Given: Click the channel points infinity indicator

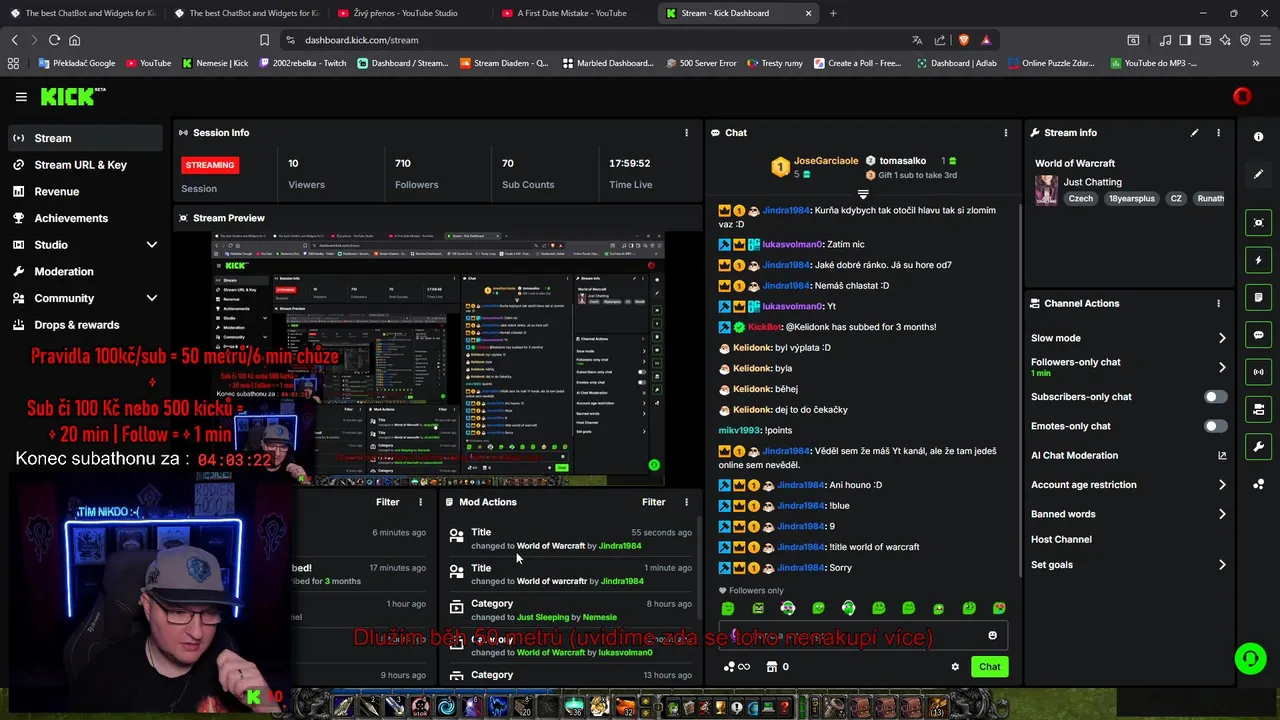Looking at the screenshot, I should click(736, 667).
